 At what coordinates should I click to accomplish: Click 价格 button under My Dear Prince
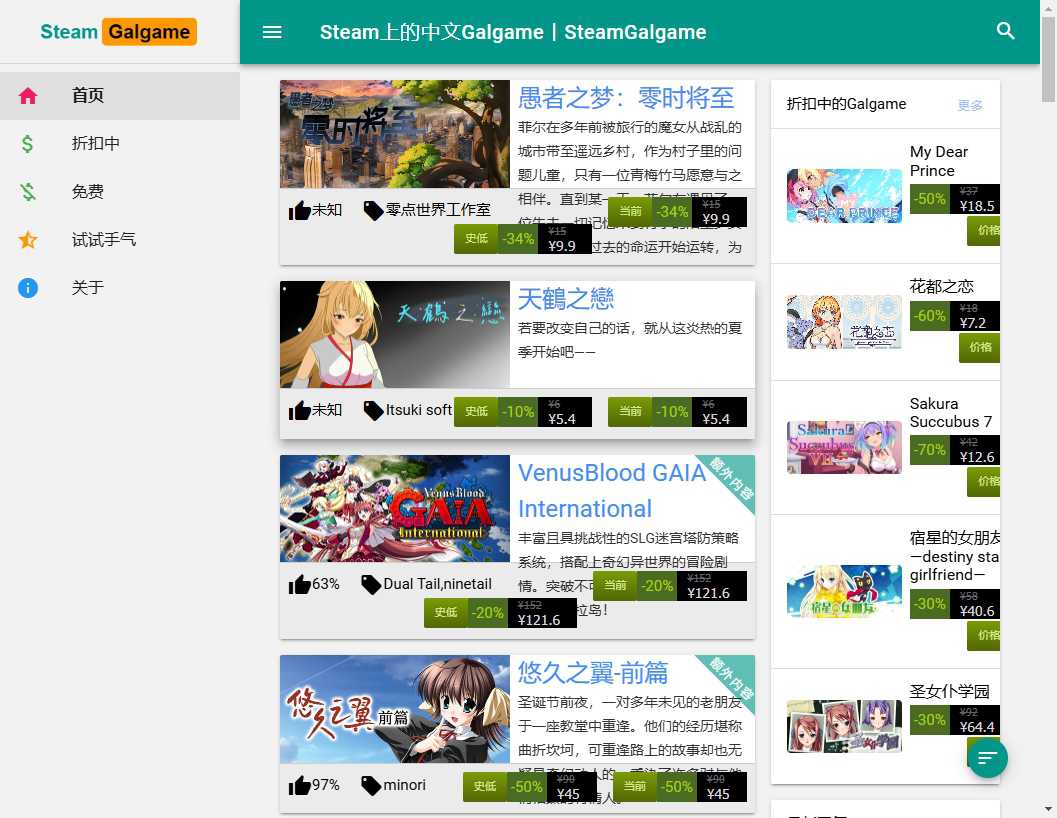[x=984, y=231]
